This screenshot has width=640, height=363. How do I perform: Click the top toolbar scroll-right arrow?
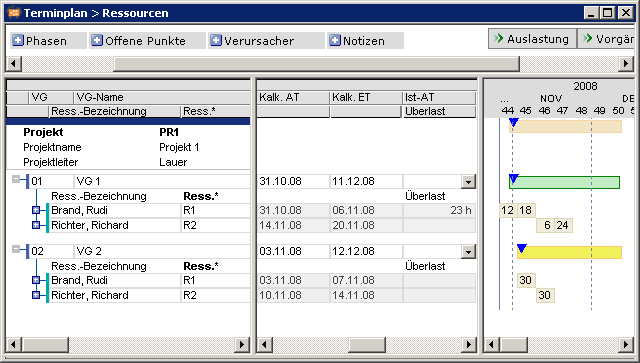(x=626, y=64)
